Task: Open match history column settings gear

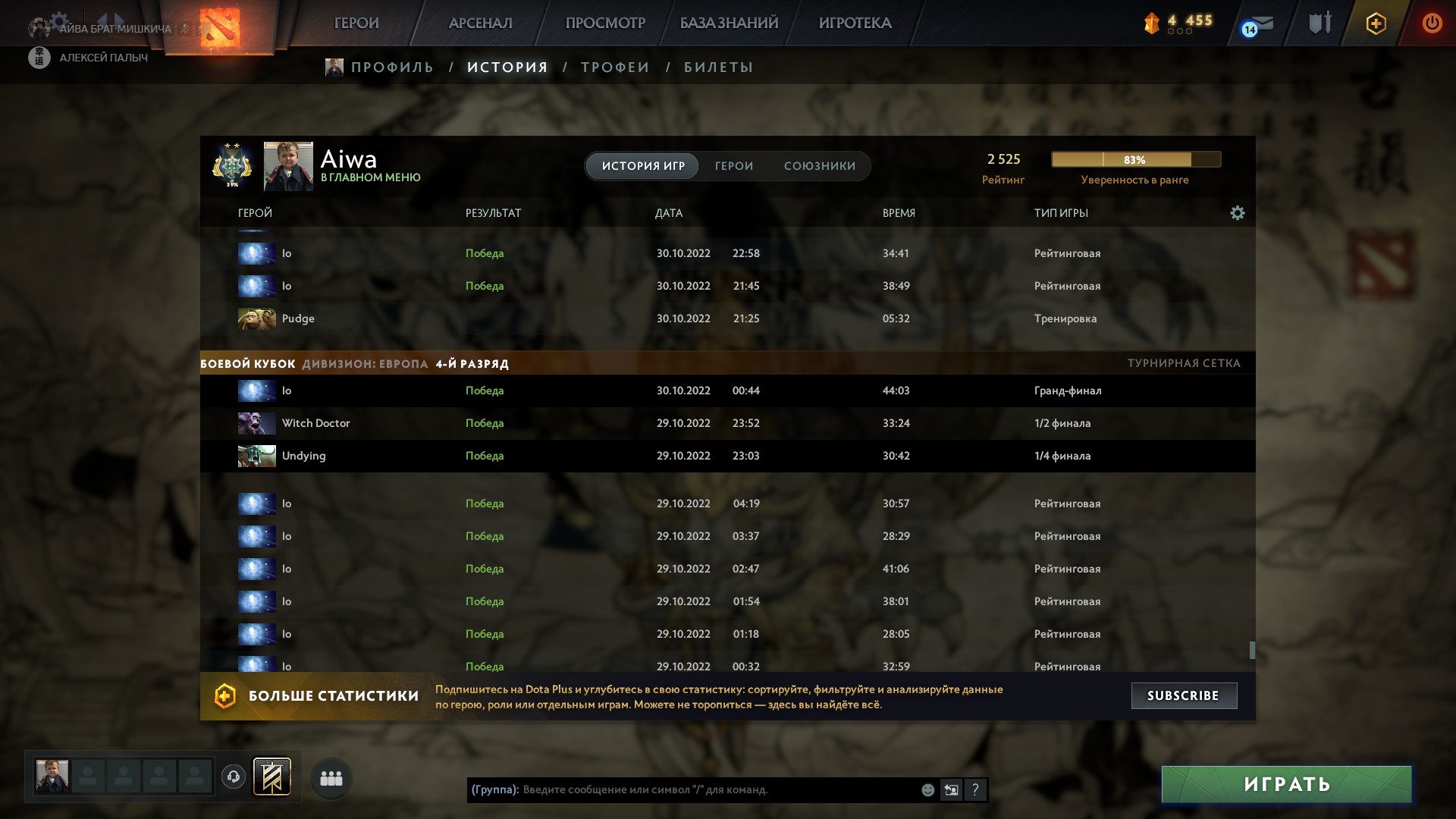Action: point(1238,213)
